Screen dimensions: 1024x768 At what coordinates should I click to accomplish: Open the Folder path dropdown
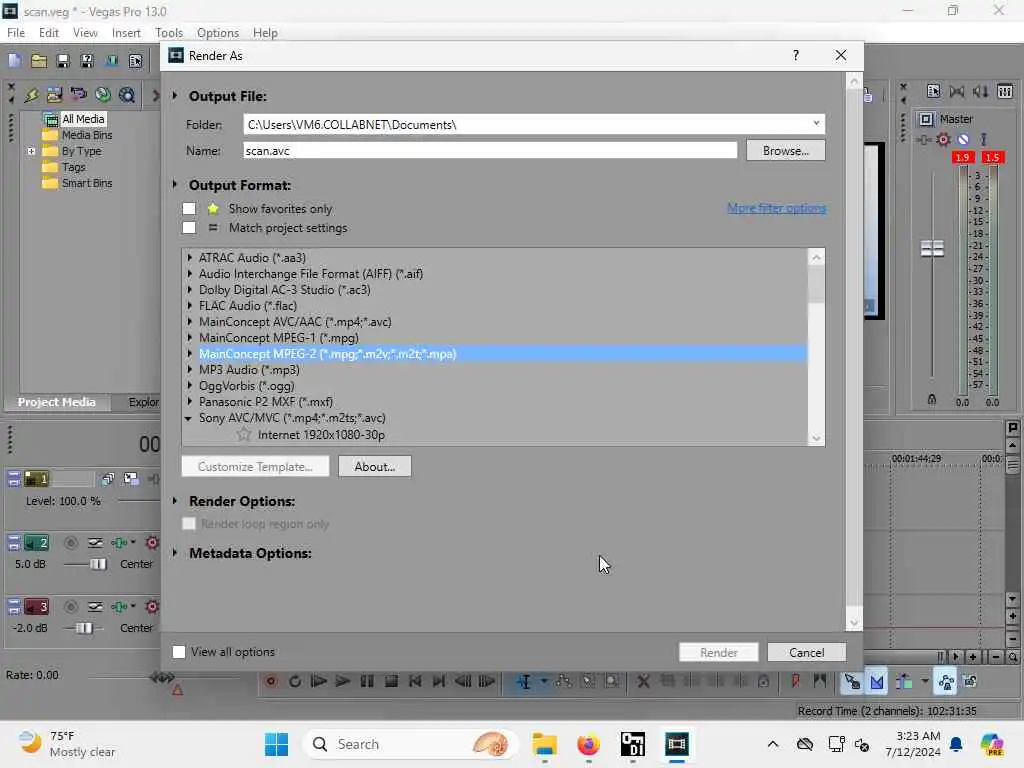tap(816, 123)
